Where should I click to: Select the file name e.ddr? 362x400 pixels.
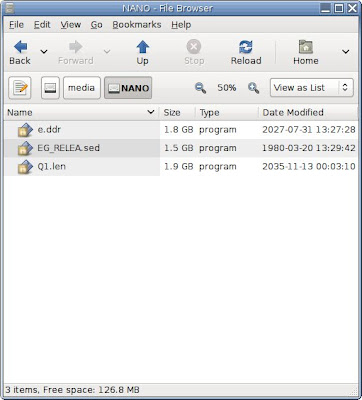(49, 129)
